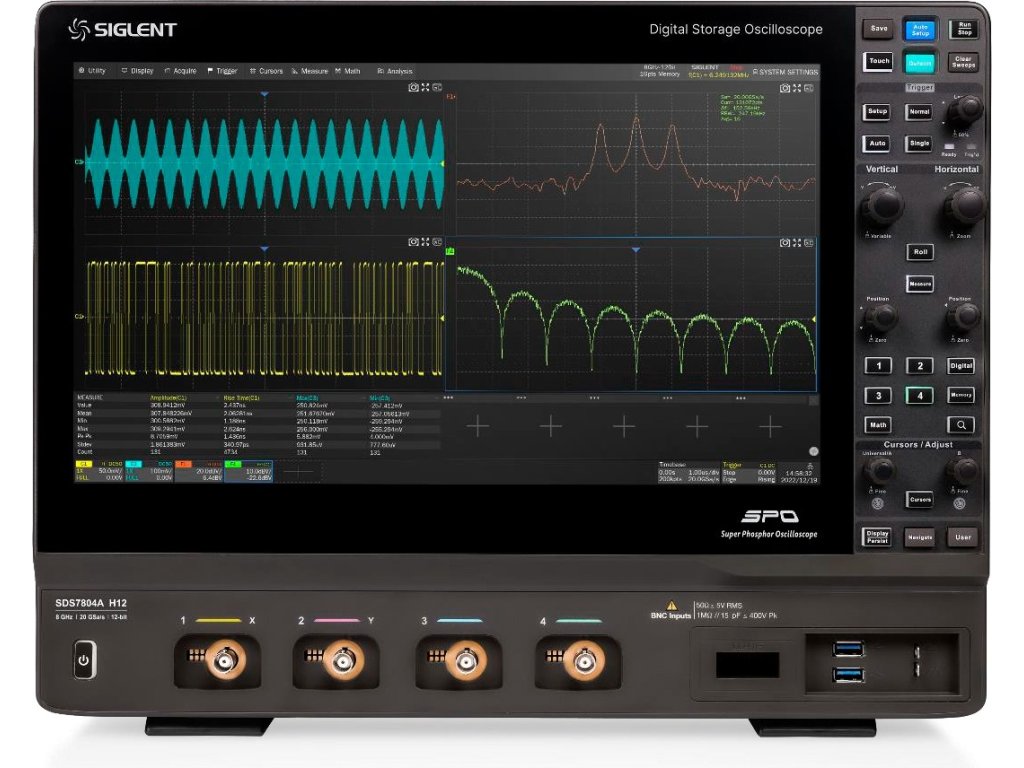Open the on-screen Measure menu
Screen dimensions: 1024x768
pos(310,71)
